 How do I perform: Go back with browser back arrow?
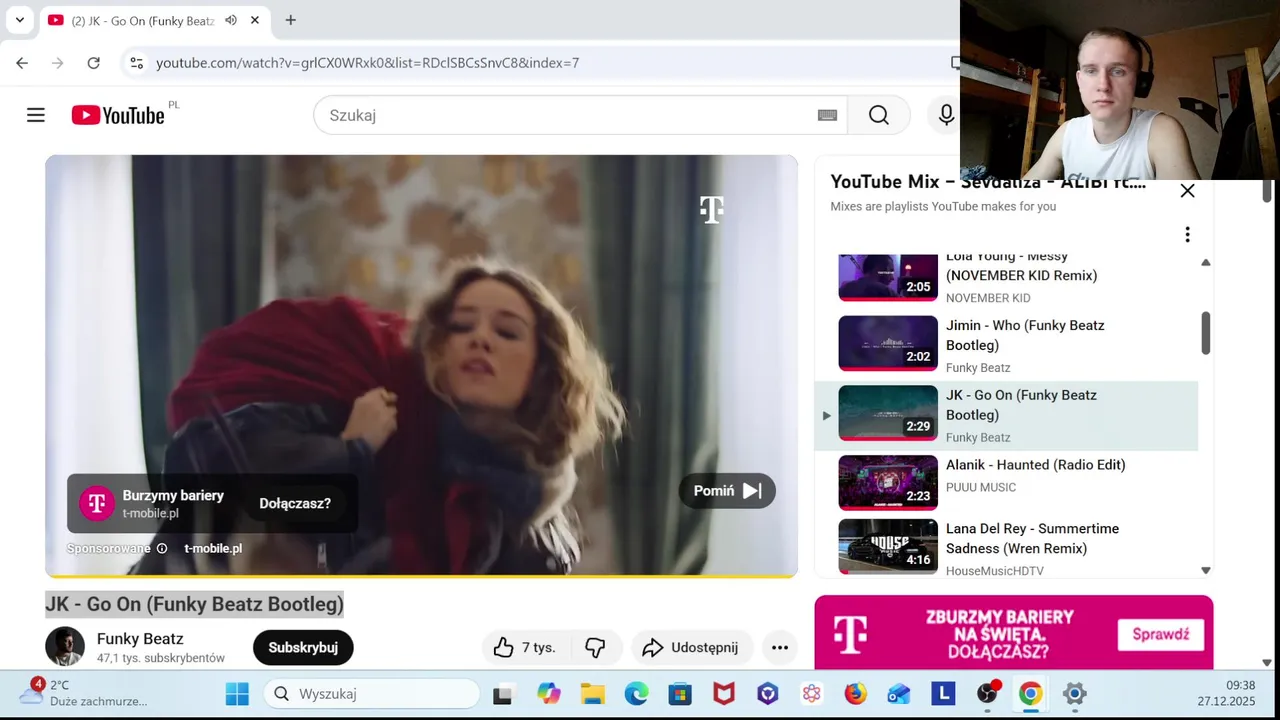(x=22, y=62)
